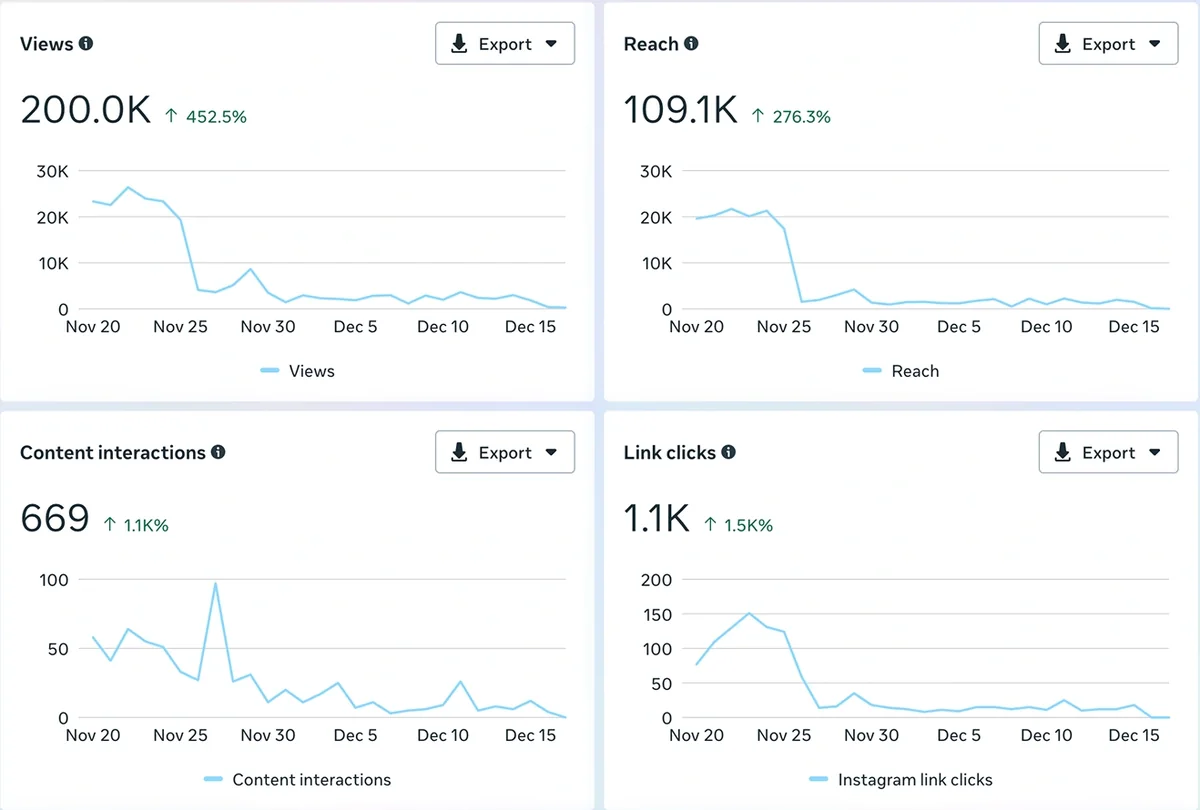1200x810 pixels.
Task: Click the Export label on the Reach card
Action: click(x=1109, y=44)
